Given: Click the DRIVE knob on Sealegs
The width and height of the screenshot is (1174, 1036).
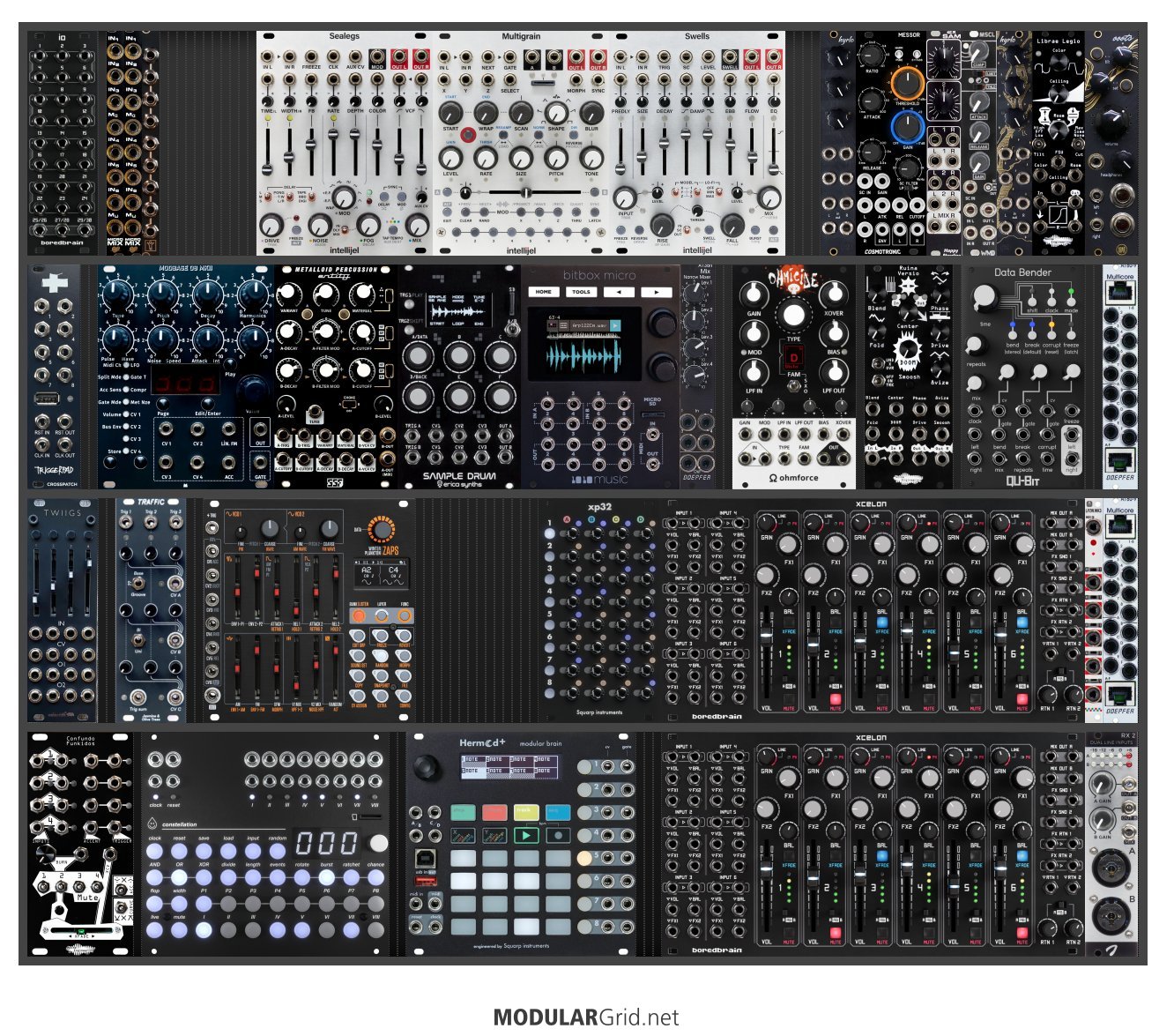Looking at the screenshot, I should (x=272, y=226).
